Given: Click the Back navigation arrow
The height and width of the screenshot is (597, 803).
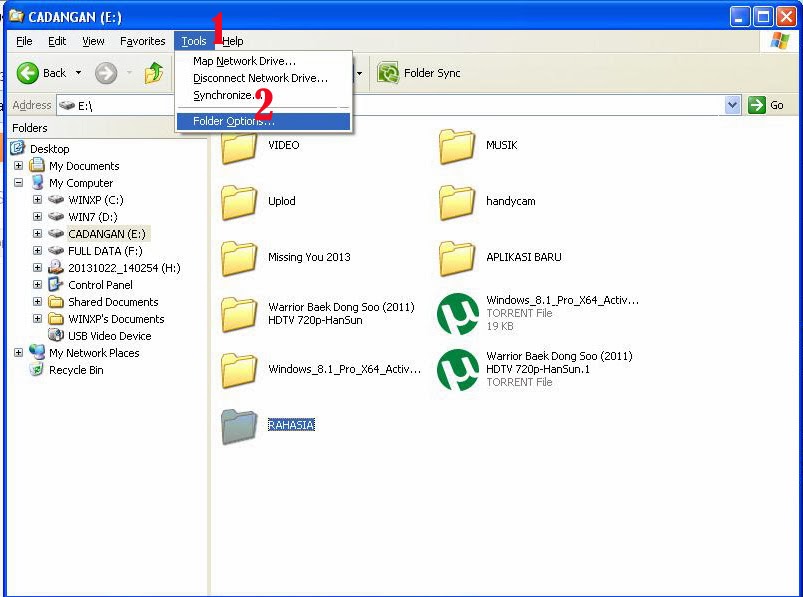Looking at the screenshot, I should (x=30, y=72).
